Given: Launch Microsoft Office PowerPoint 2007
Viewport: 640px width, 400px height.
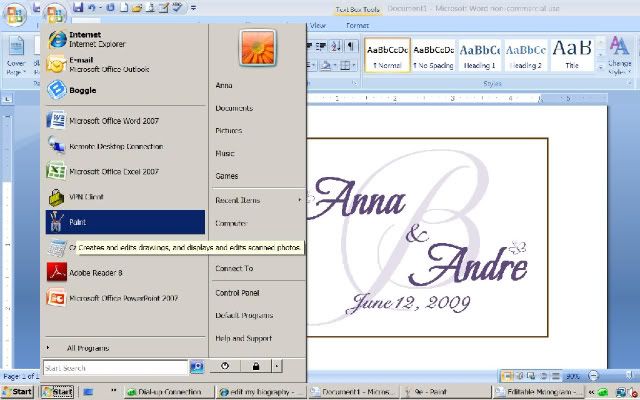Looking at the screenshot, I should pos(126,298).
